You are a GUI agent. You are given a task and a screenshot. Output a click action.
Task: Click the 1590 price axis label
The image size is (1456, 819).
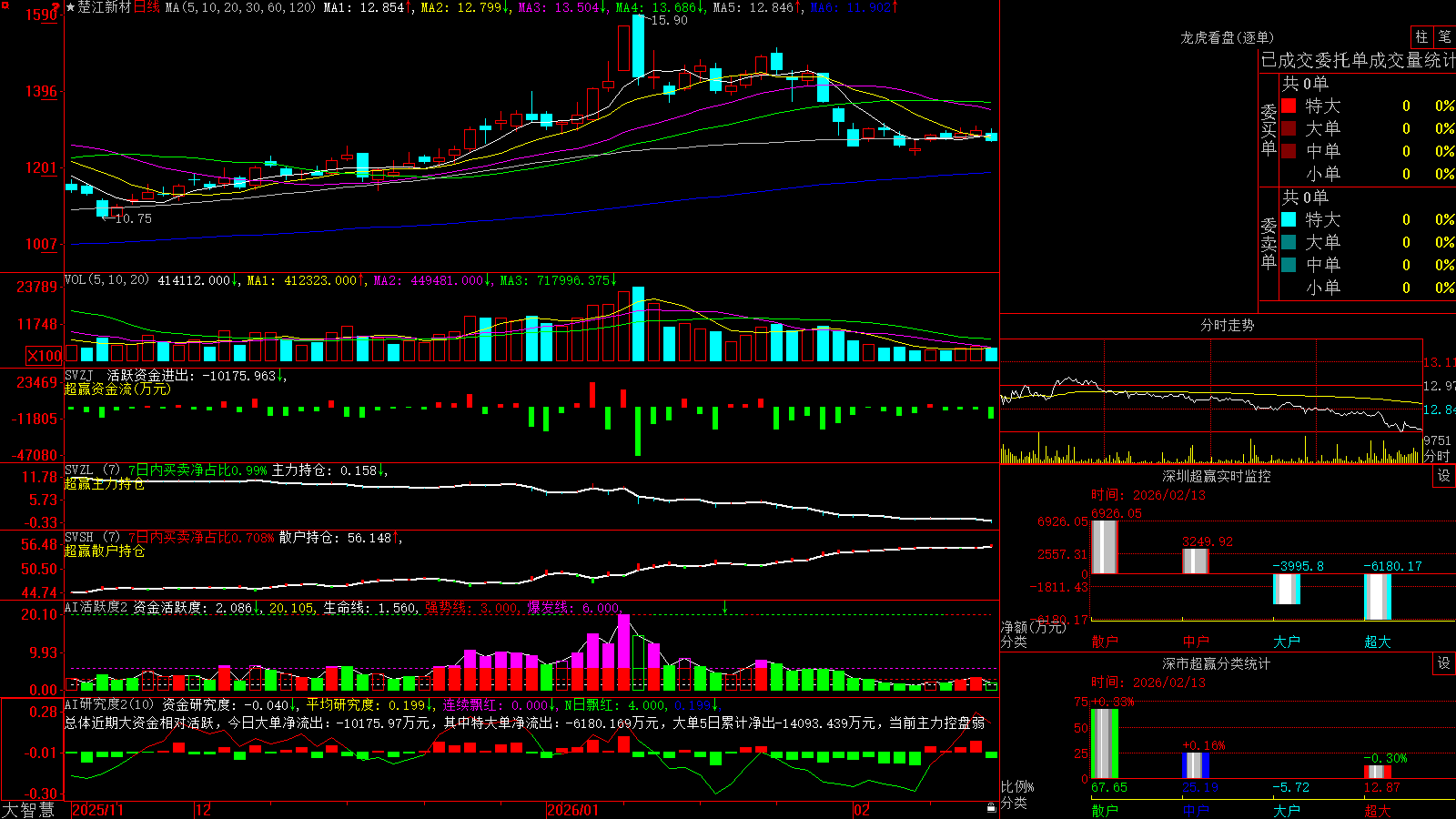pos(41,15)
